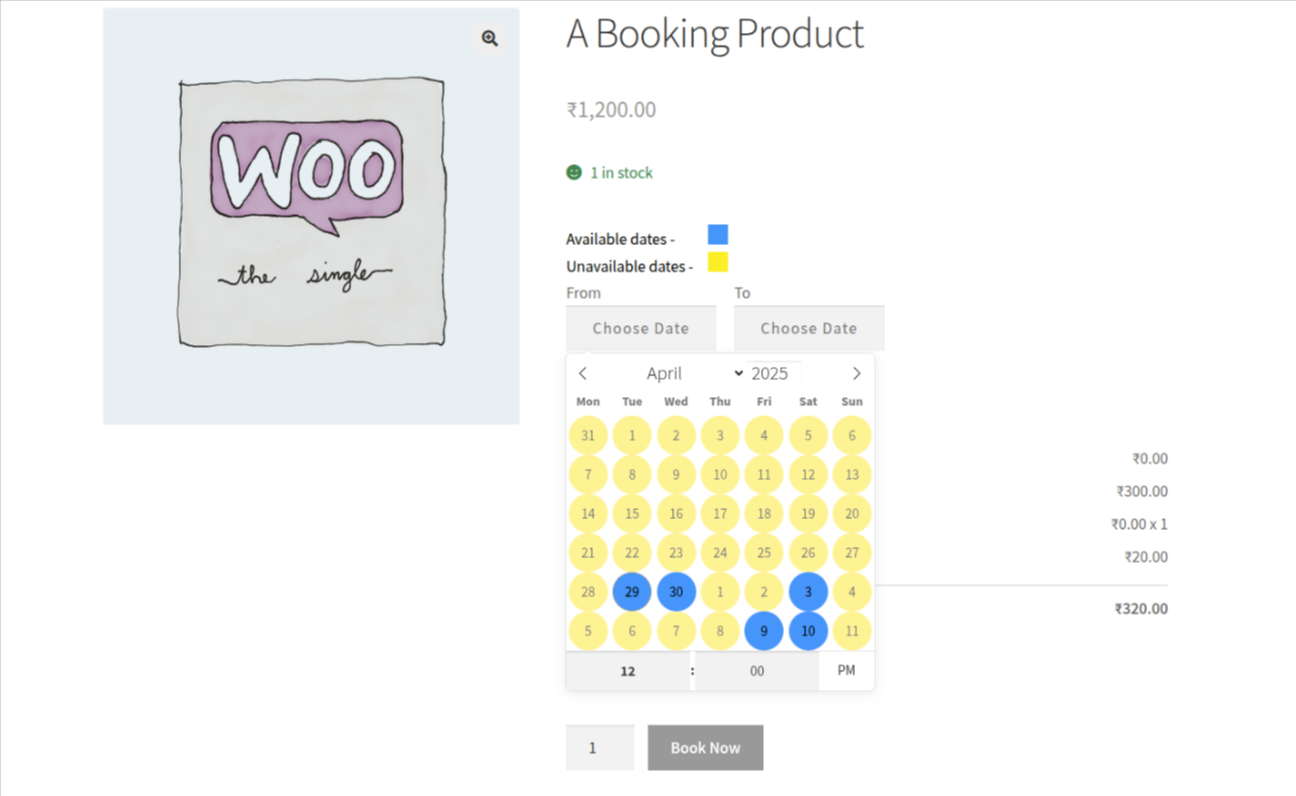The width and height of the screenshot is (1296, 796).
Task: Click unavailable date 22 on Tuesday
Action: pos(632,553)
